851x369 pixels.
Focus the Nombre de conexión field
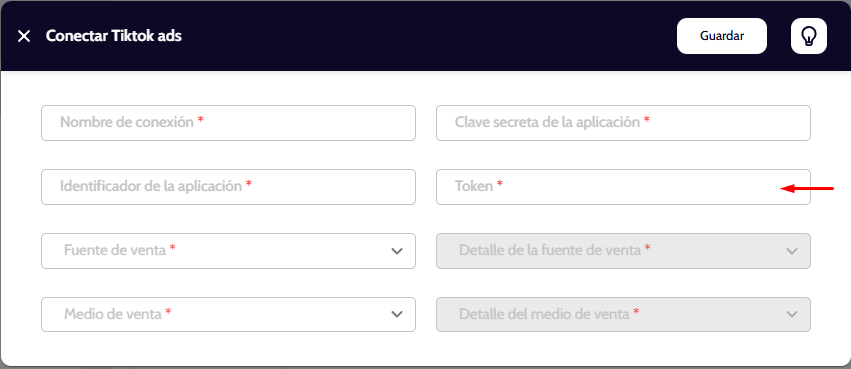228,123
